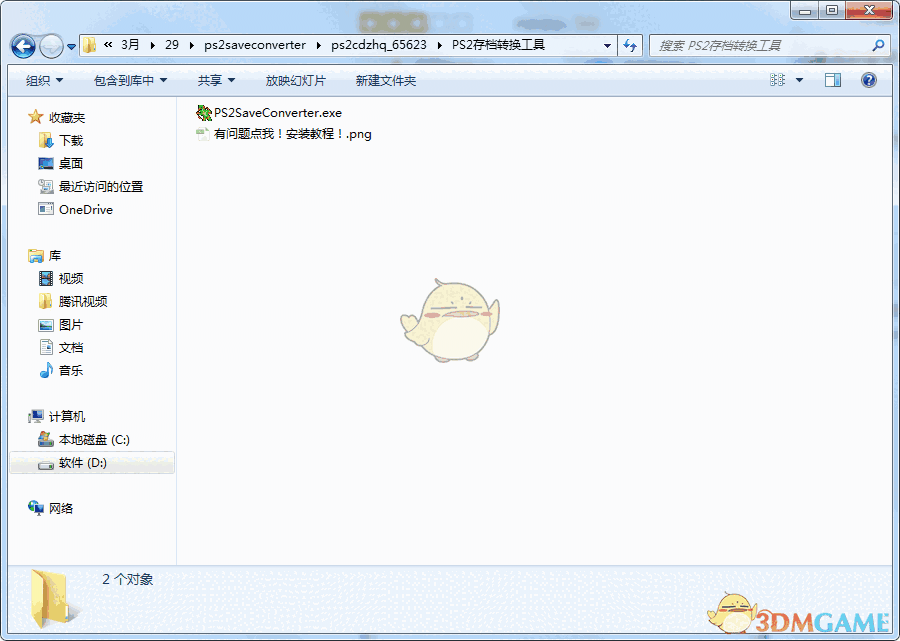900x641 pixels.
Task: Click 包含到库中 on the toolbar
Action: [130, 81]
